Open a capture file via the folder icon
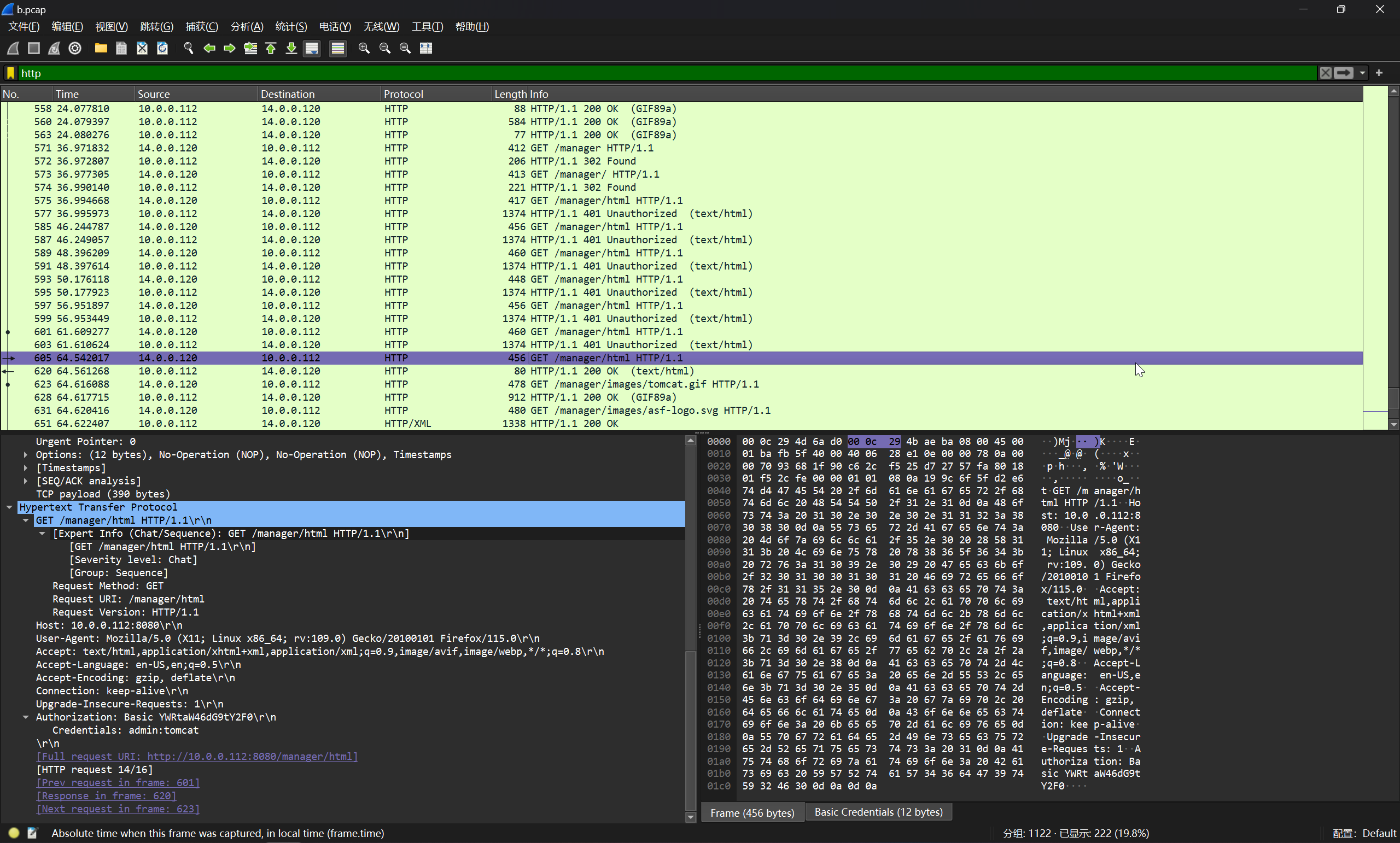 pos(101,48)
